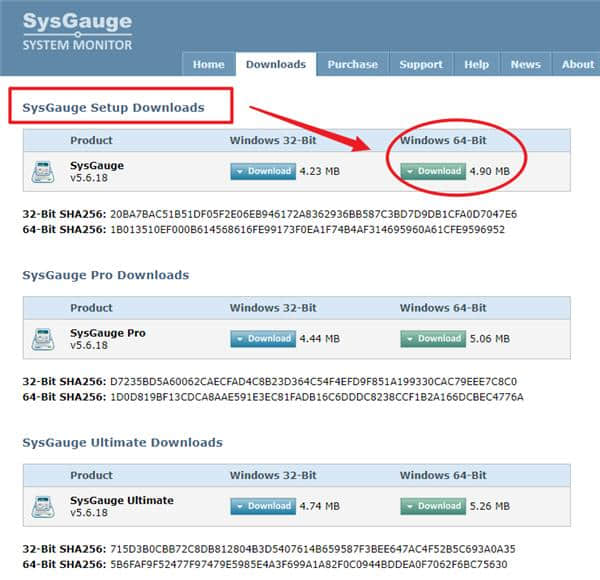Click the SysGauge Pro product icon
The width and height of the screenshot is (600, 580).
click(44, 339)
